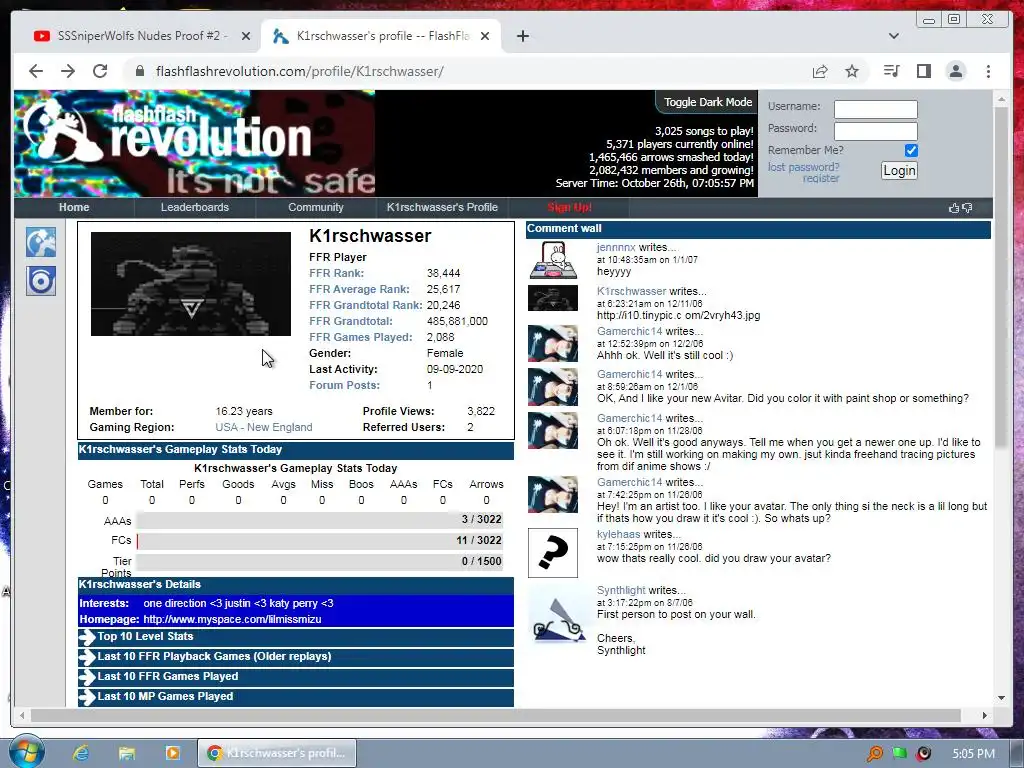Launch Internet Explorer from taskbar

[81, 753]
